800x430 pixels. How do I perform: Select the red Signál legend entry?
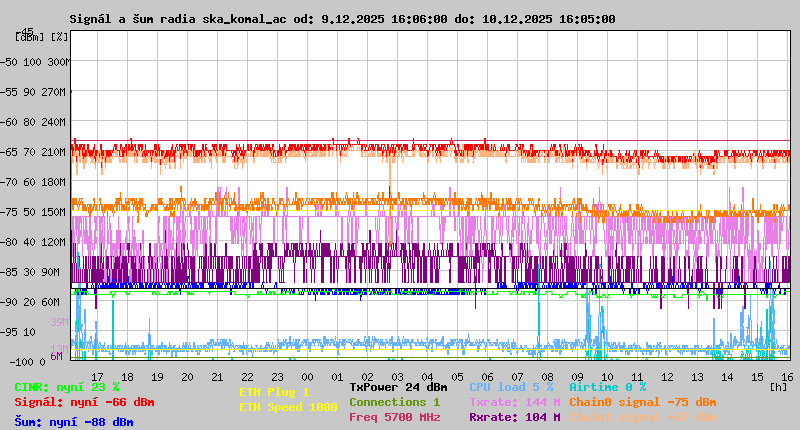click(x=84, y=402)
